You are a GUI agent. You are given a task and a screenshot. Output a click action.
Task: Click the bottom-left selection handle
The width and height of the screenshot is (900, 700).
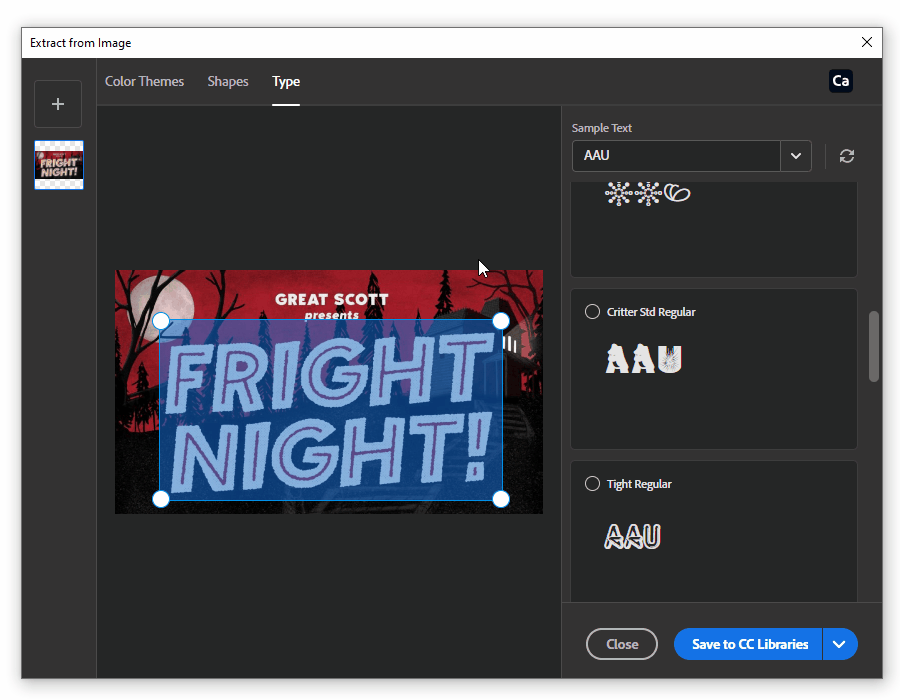161,499
